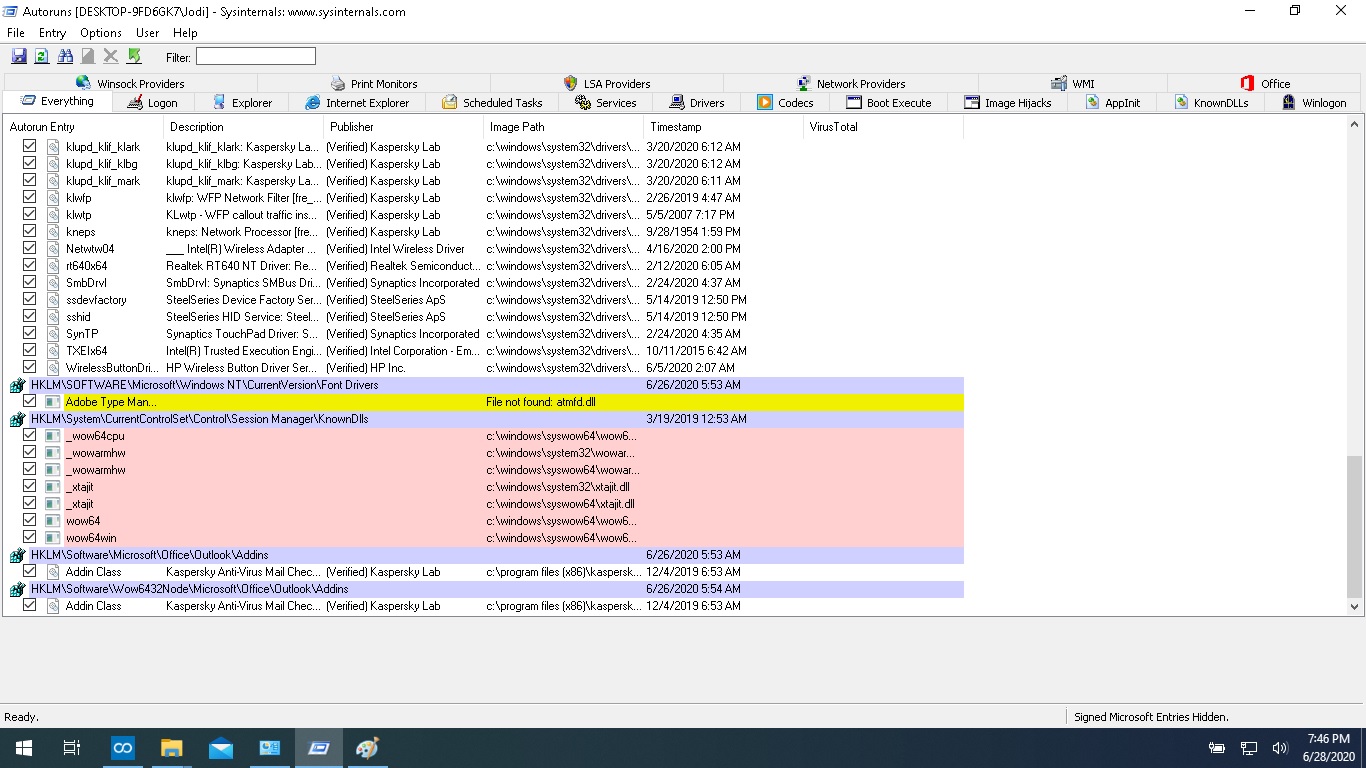Click the Jump to Entry toolbar icon
1366x768 pixels.
[134, 57]
